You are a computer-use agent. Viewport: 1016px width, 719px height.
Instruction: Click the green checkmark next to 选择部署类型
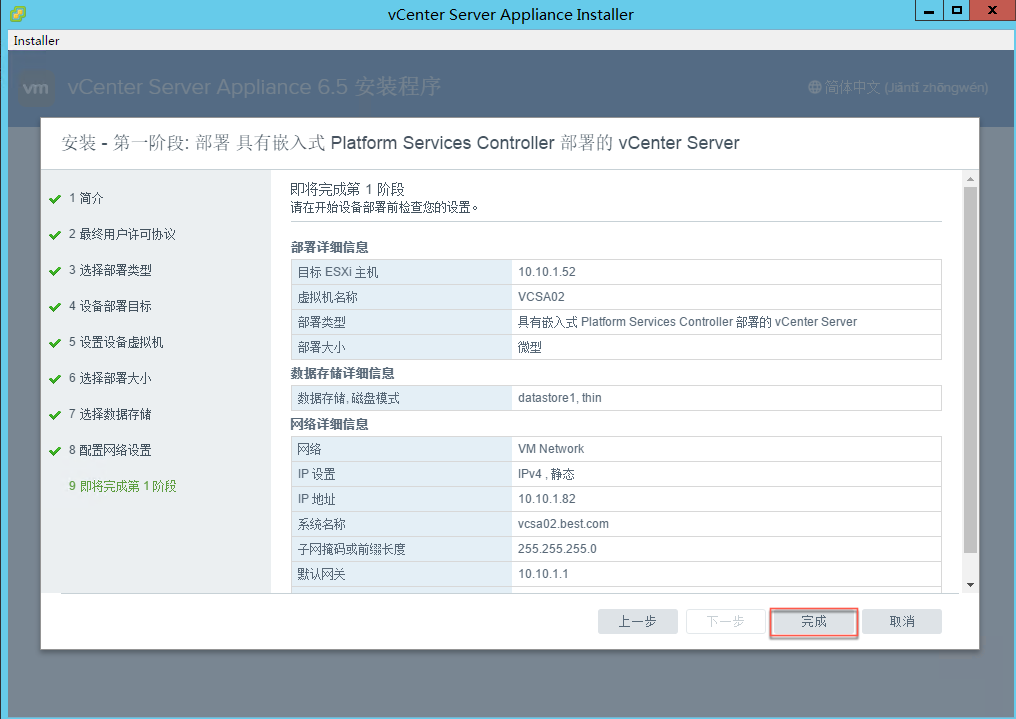(x=55, y=271)
